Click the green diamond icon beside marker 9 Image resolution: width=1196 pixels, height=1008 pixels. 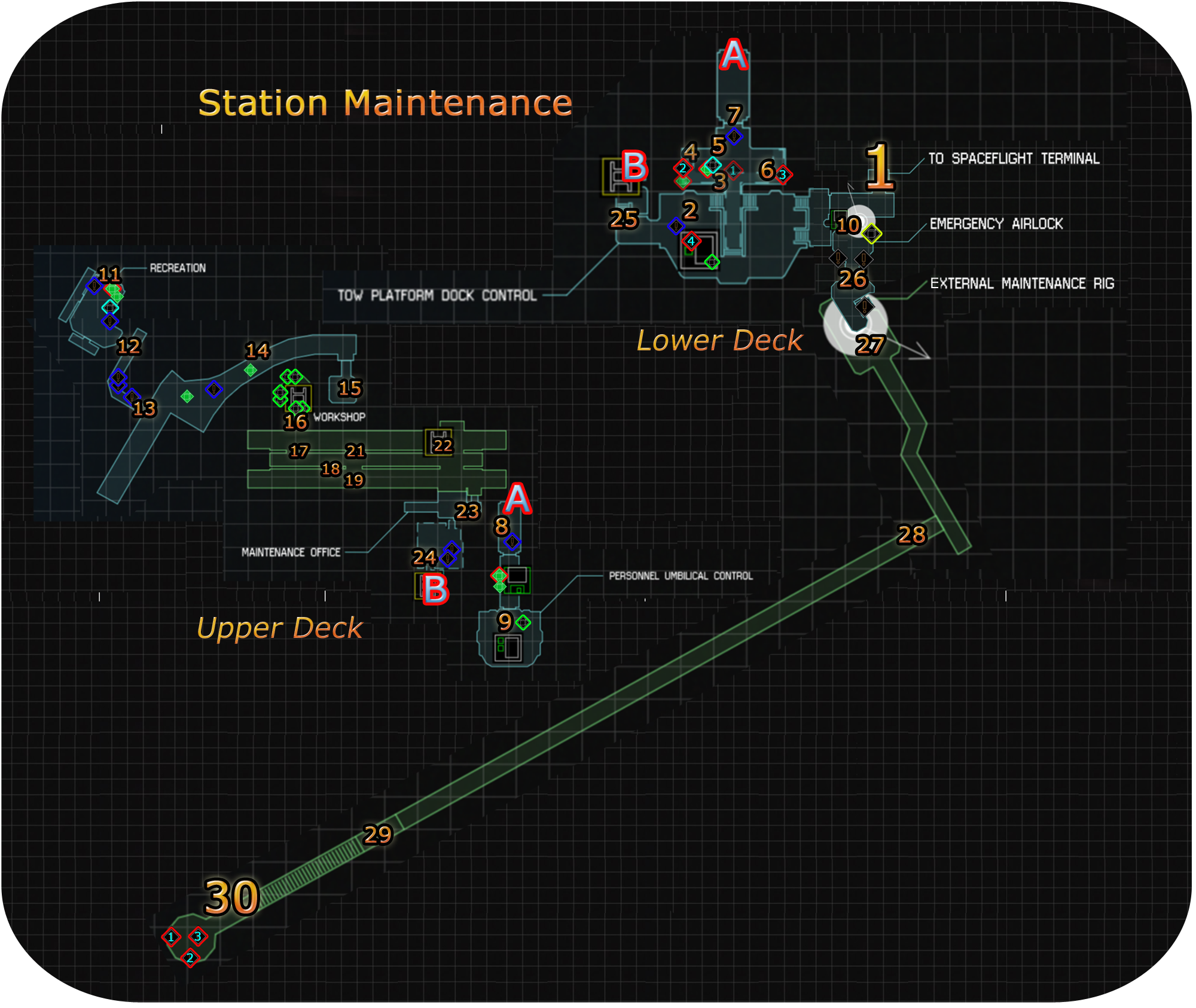click(523, 622)
